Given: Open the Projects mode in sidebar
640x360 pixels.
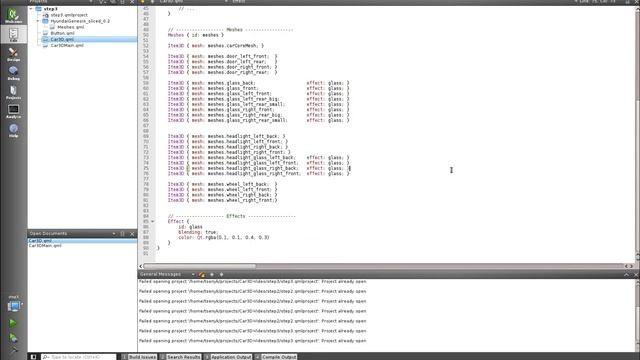Looking at the screenshot, I should [13, 92].
